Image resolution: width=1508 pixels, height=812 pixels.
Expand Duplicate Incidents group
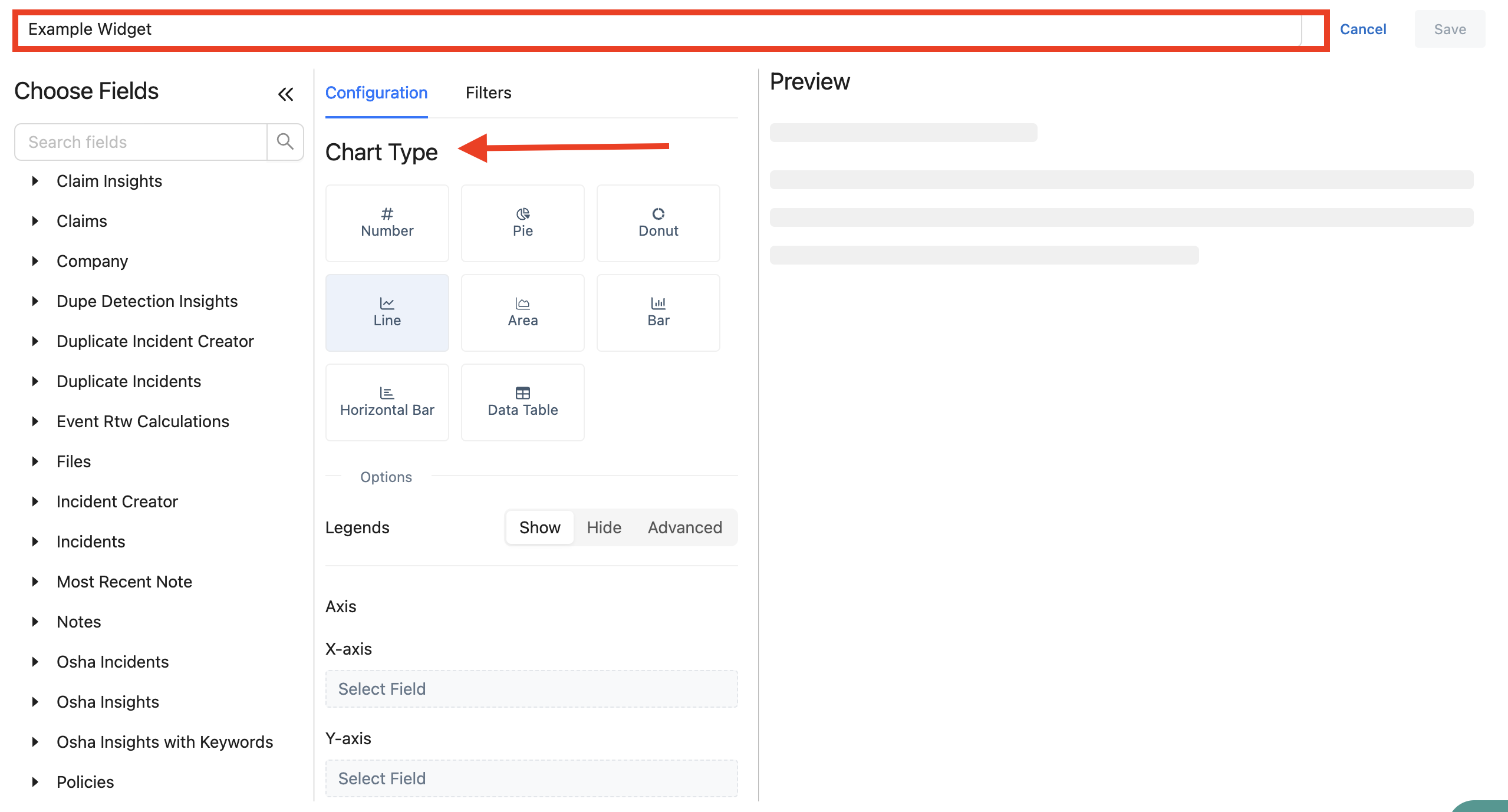coord(35,381)
